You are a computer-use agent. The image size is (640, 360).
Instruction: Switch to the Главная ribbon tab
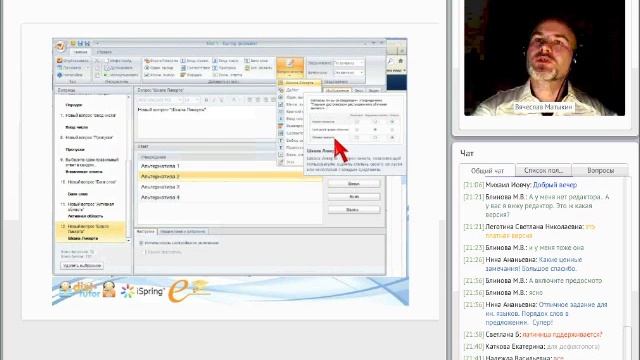[x=80, y=52]
